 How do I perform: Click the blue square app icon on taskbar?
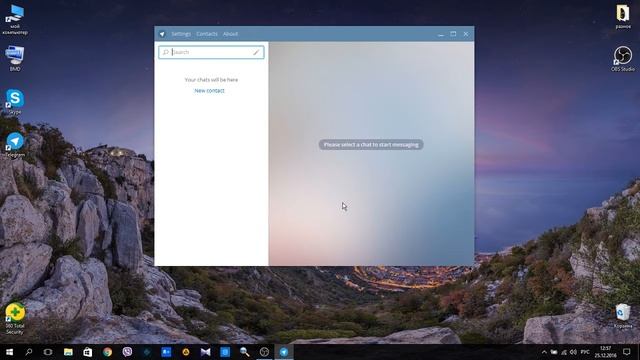pos(225,352)
